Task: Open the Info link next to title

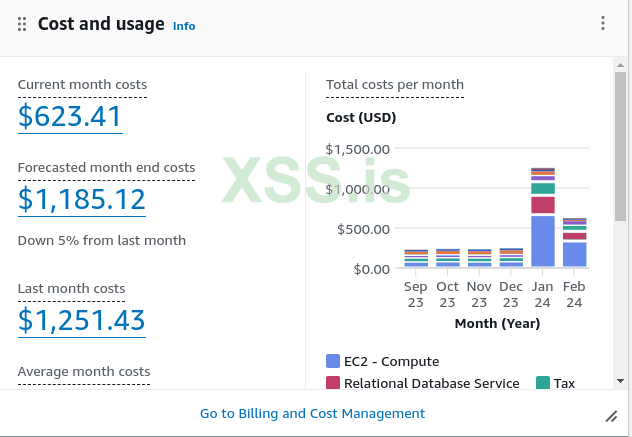Action: tap(184, 26)
